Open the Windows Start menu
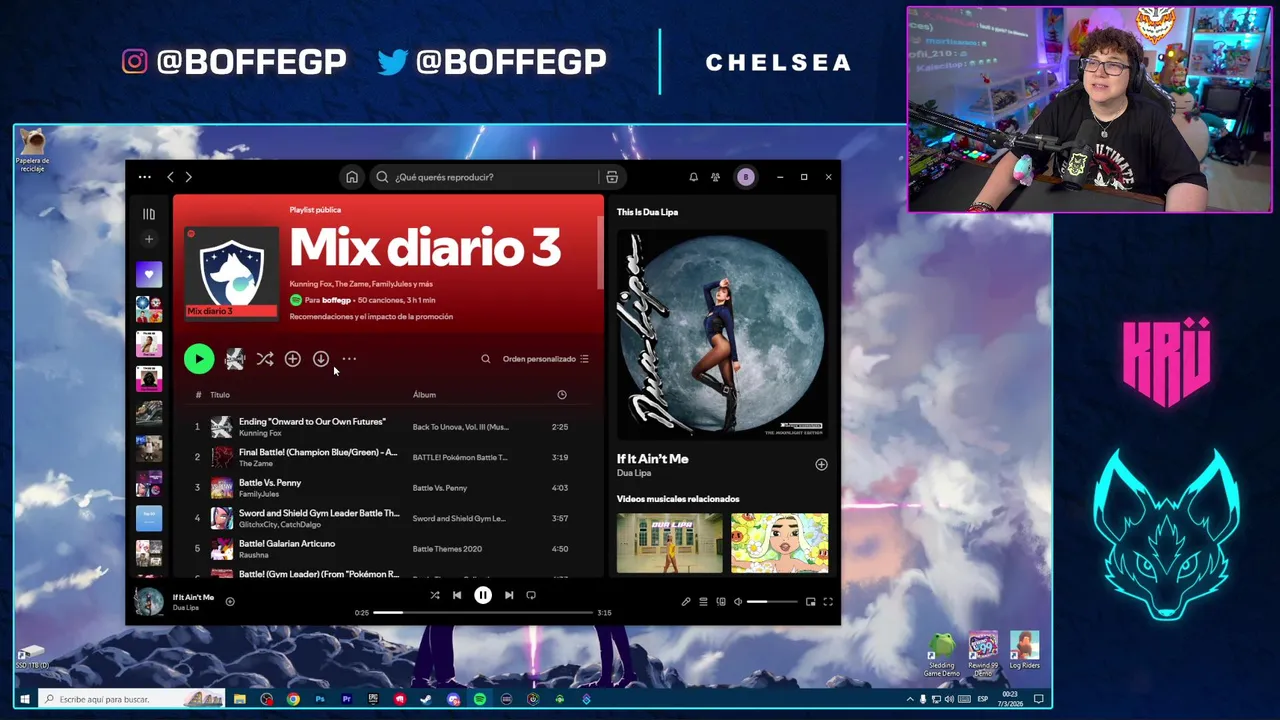Screen dimensions: 1280x720 click(x=25, y=699)
